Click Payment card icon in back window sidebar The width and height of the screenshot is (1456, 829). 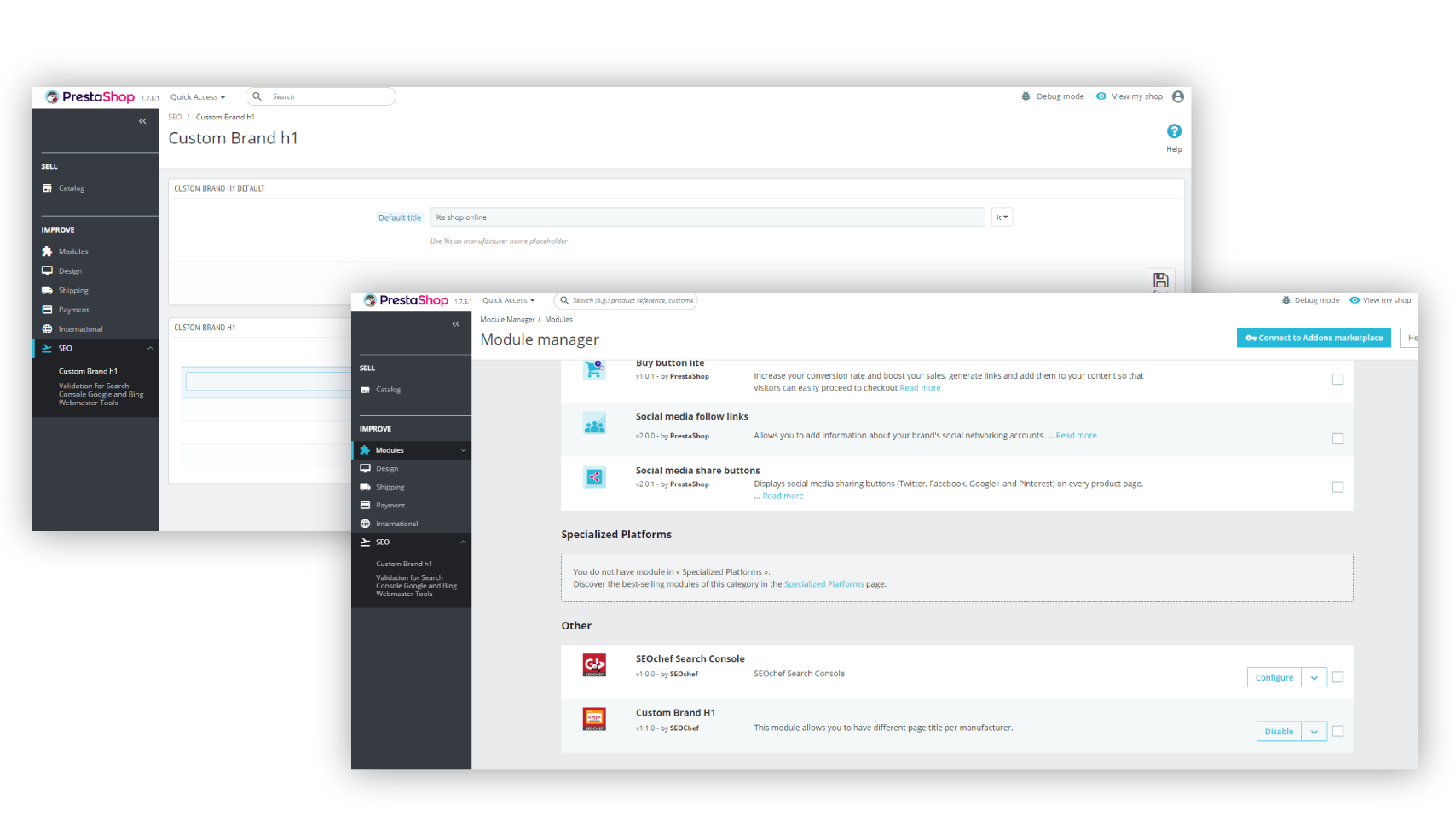point(47,310)
